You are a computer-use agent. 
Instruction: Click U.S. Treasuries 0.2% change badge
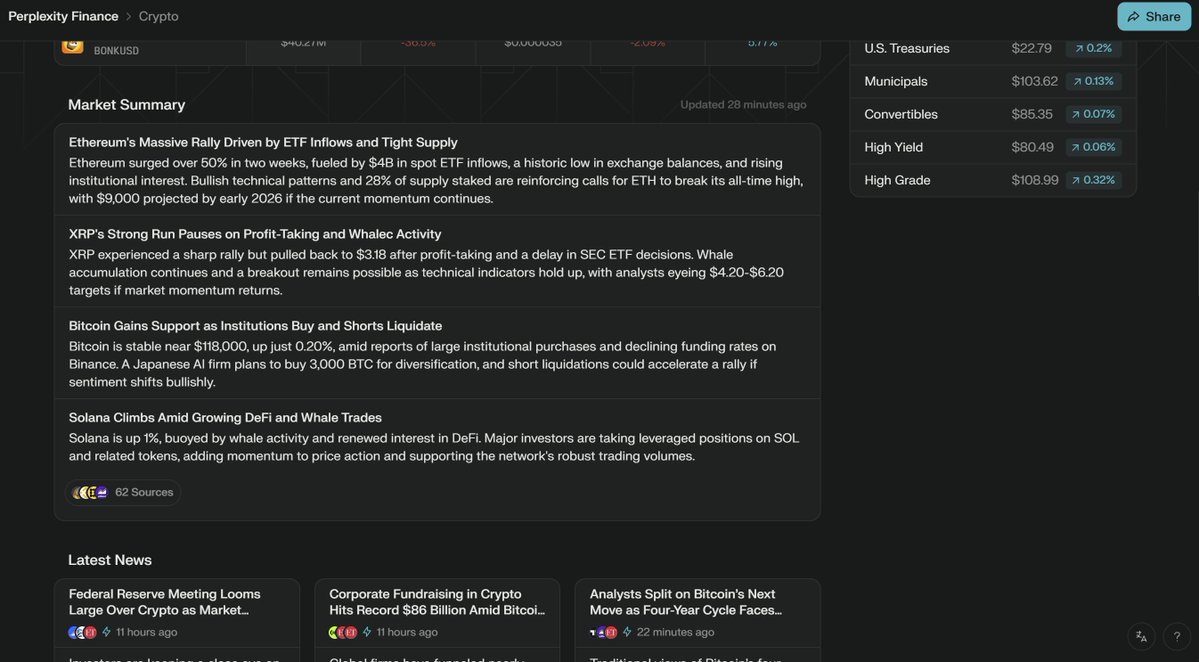click(x=1093, y=48)
